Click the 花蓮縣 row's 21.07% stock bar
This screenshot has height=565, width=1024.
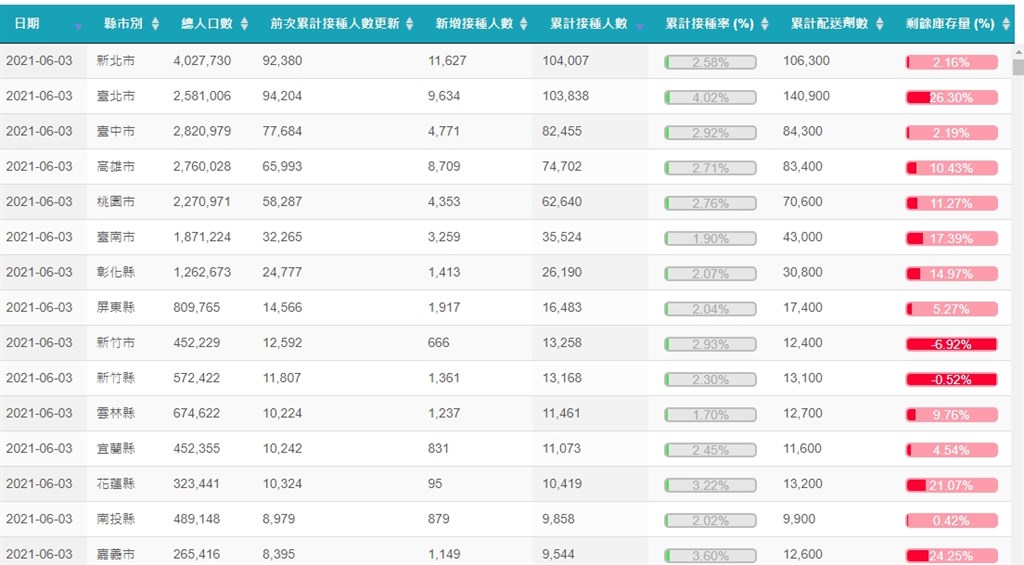951,485
